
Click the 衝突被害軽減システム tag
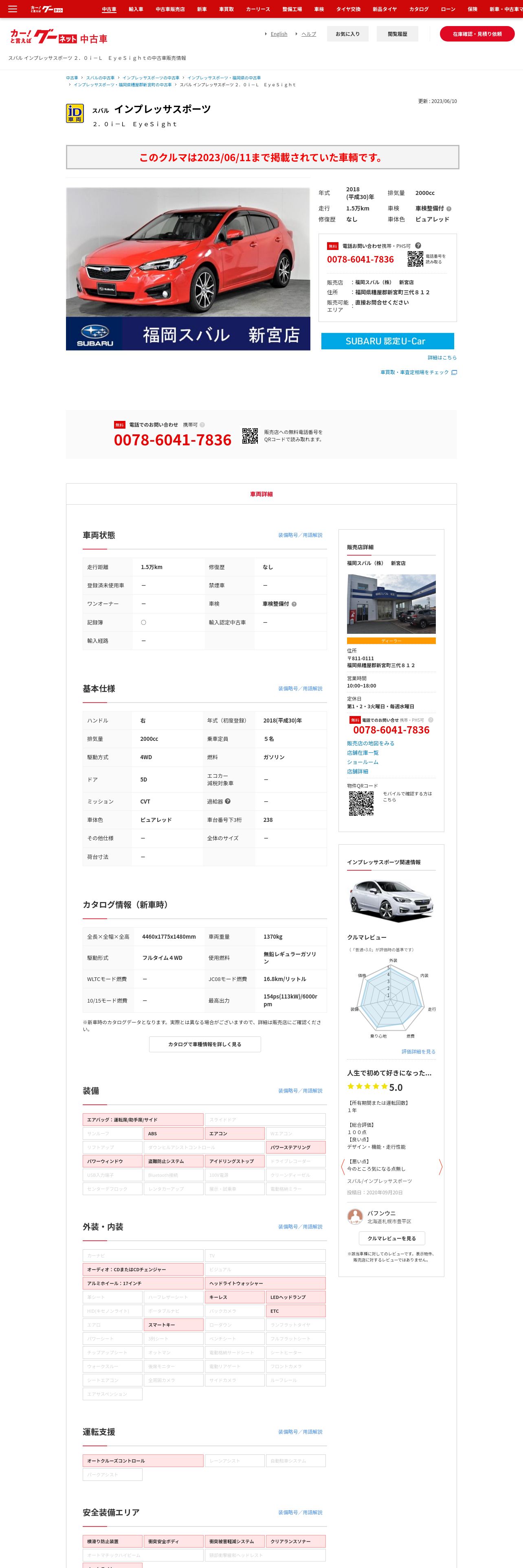(x=234, y=1541)
